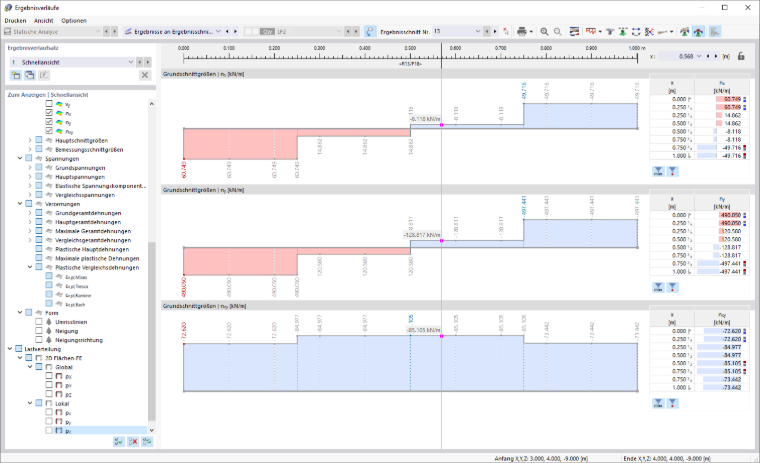Viewport: 760px width, 463px height.
Task: Open the Ergebnisse an Ergebnisschnitten dropdown
Action: click(218, 32)
